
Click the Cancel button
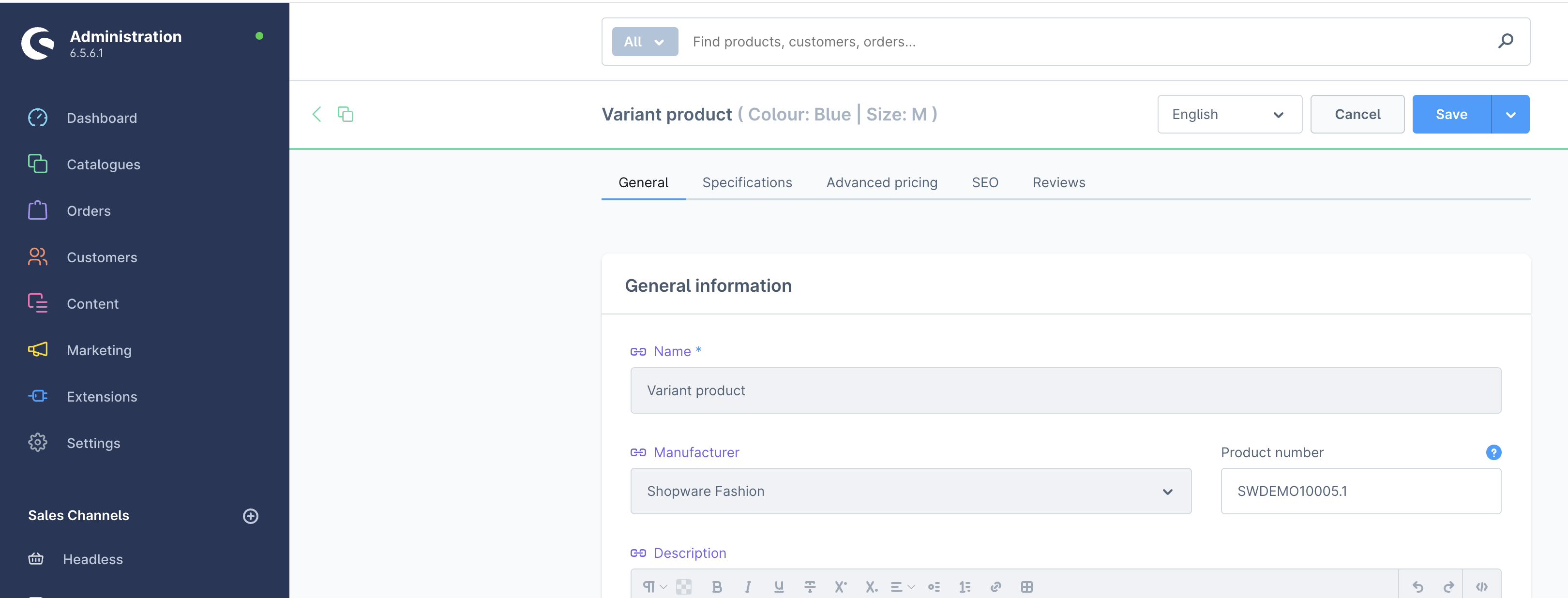tap(1357, 114)
